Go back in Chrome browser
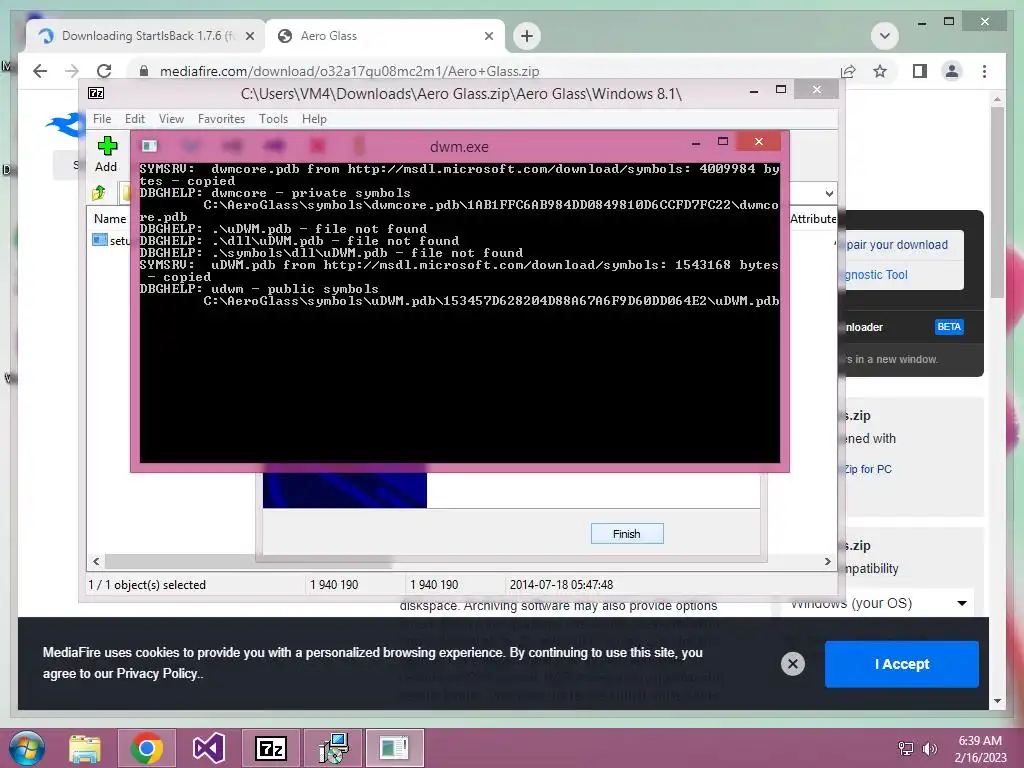Screen dimensions: 1024x768 pyautogui.click(x=40, y=71)
